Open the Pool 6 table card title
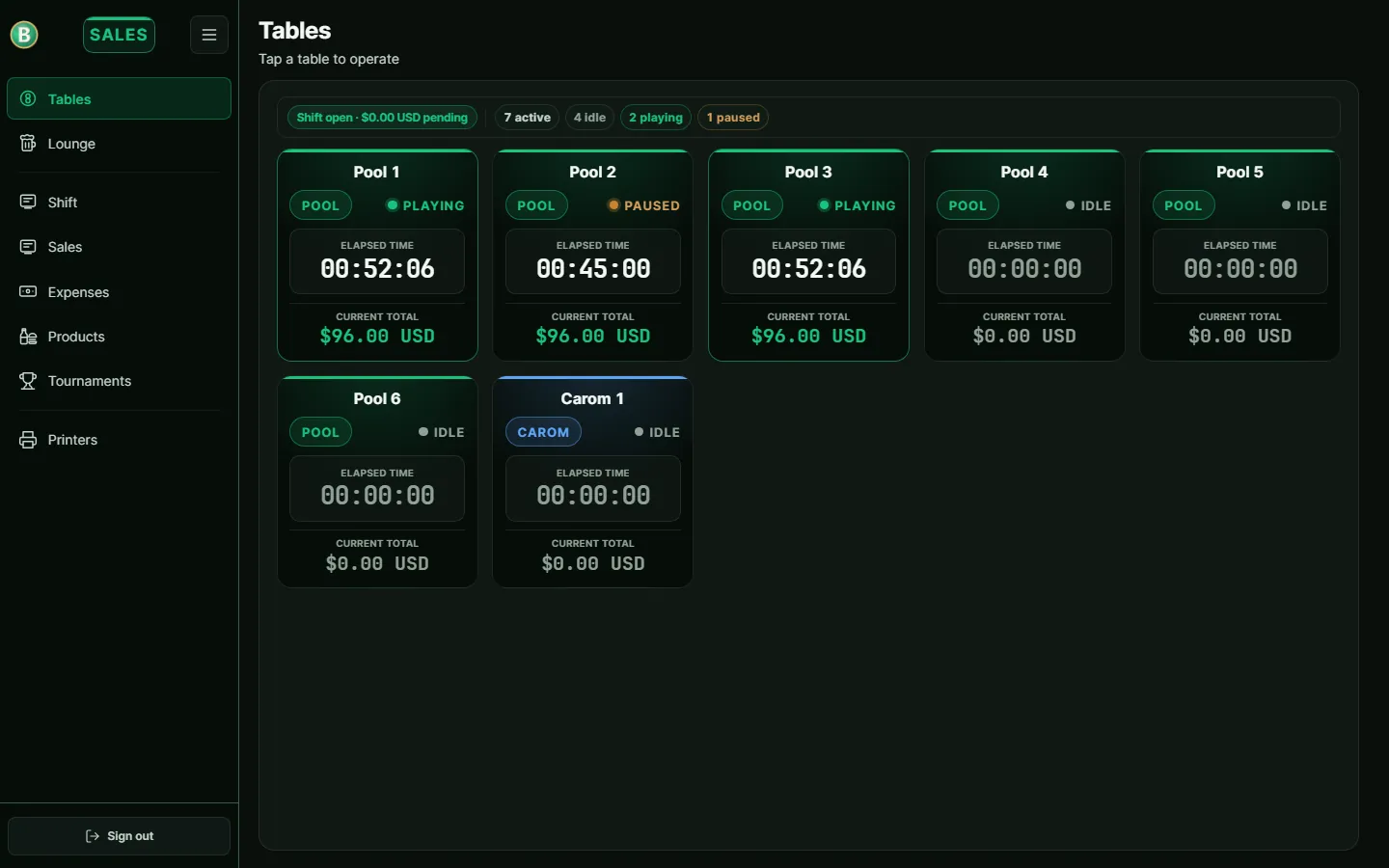The height and width of the screenshot is (868, 1389). pyautogui.click(x=376, y=398)
